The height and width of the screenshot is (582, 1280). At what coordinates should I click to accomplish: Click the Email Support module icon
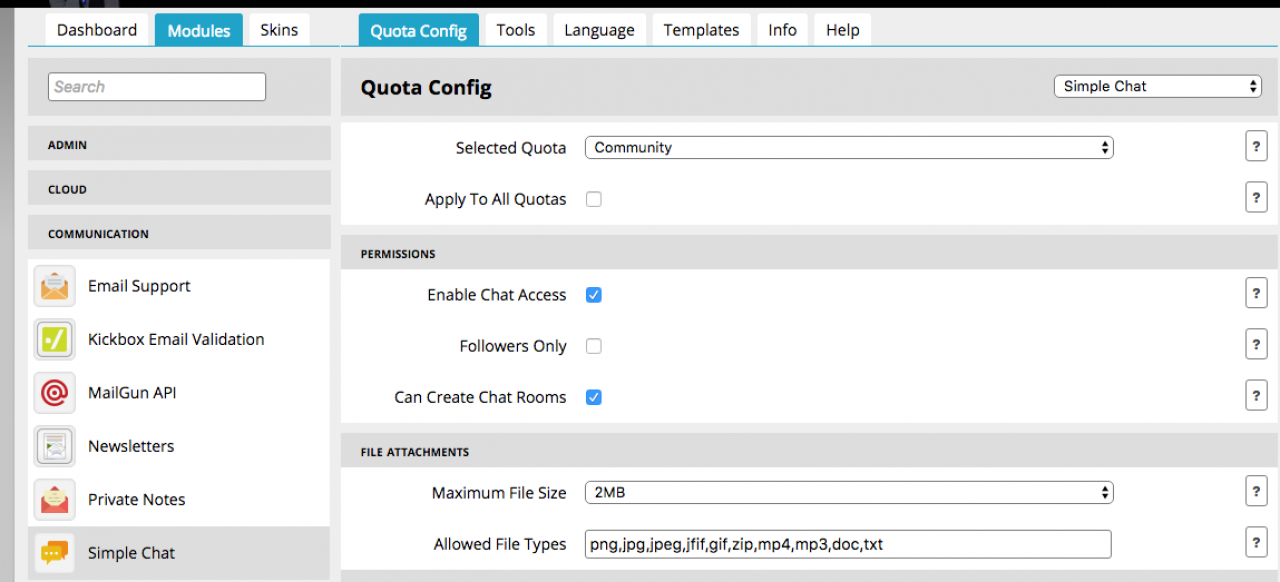(54, 286)
